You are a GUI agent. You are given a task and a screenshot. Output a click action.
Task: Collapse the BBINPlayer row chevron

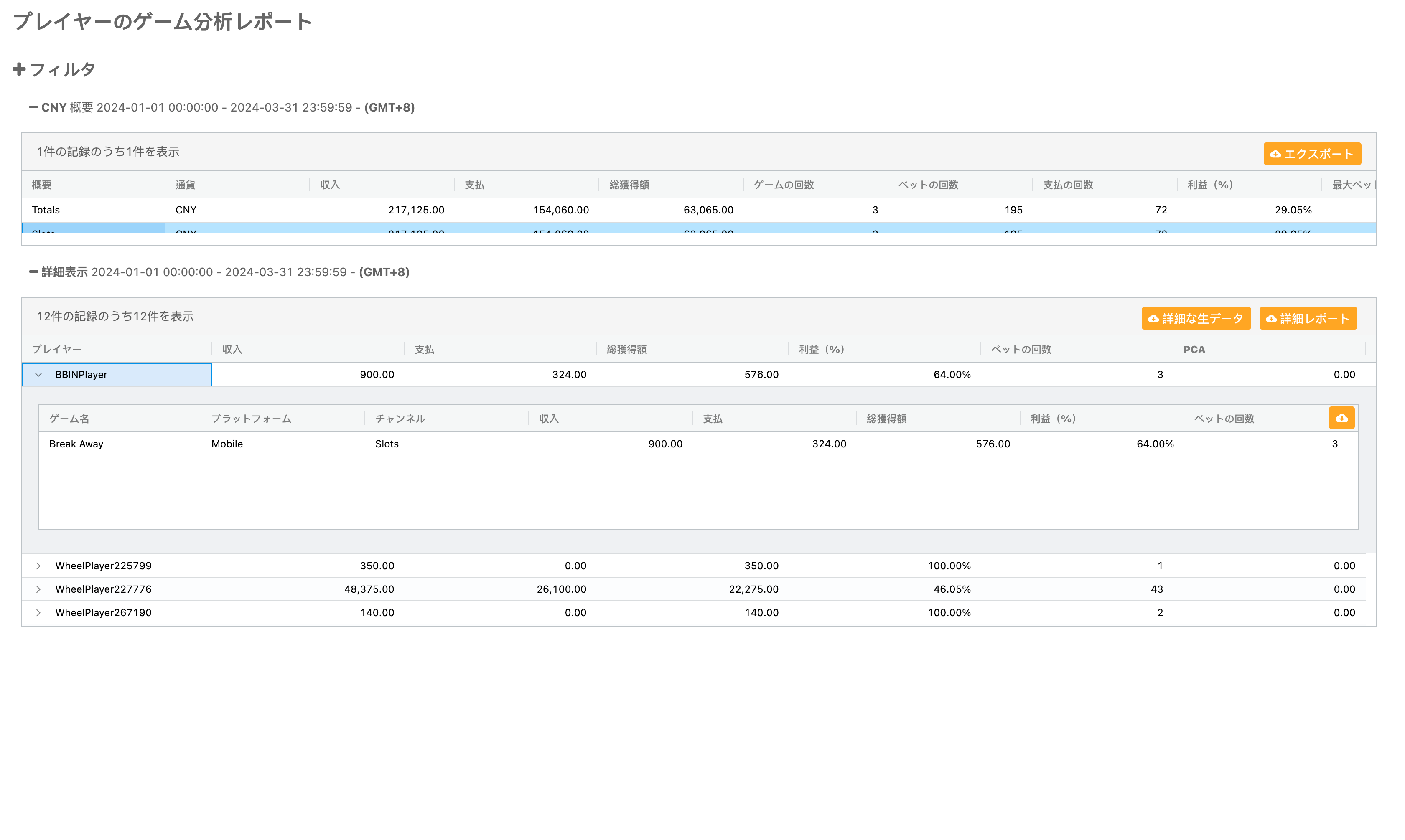(38, 375)
